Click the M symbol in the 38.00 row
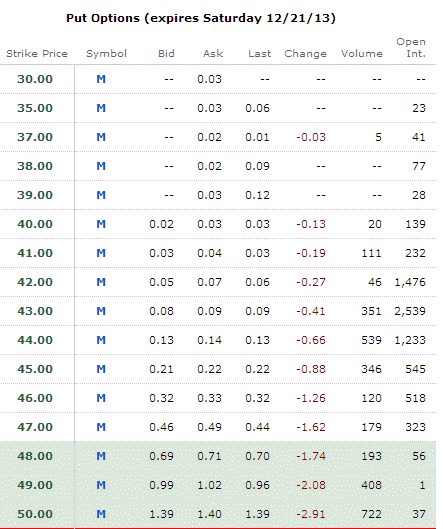The height and width of the screenshot is (529, 443). tap(101, 166)
